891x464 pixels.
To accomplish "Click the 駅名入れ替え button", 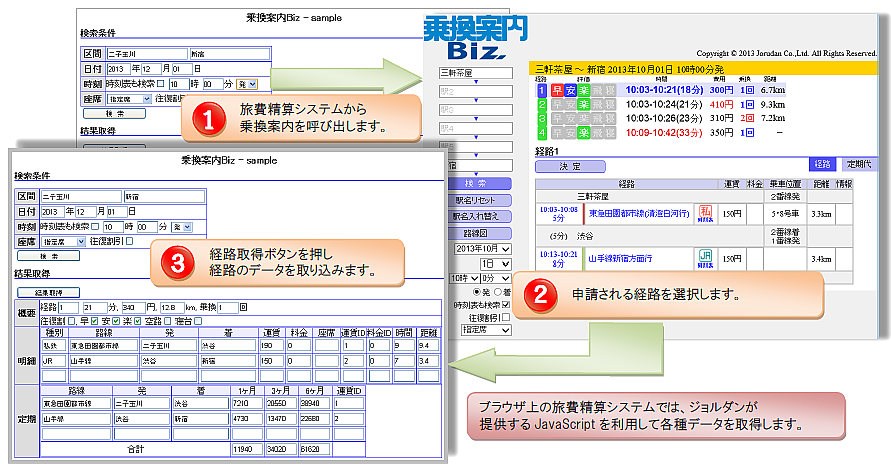I will point(480,216).
